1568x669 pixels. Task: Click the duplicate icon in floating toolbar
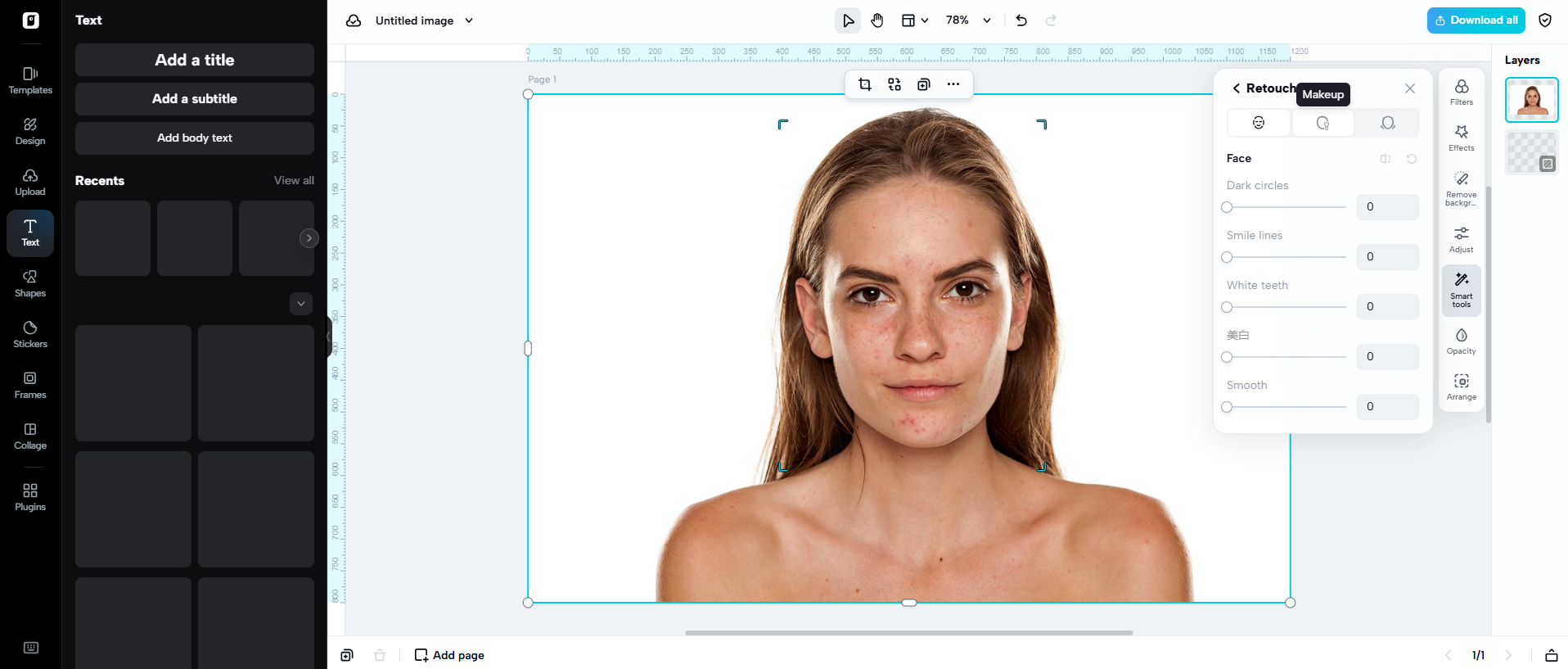coord(924,84)
